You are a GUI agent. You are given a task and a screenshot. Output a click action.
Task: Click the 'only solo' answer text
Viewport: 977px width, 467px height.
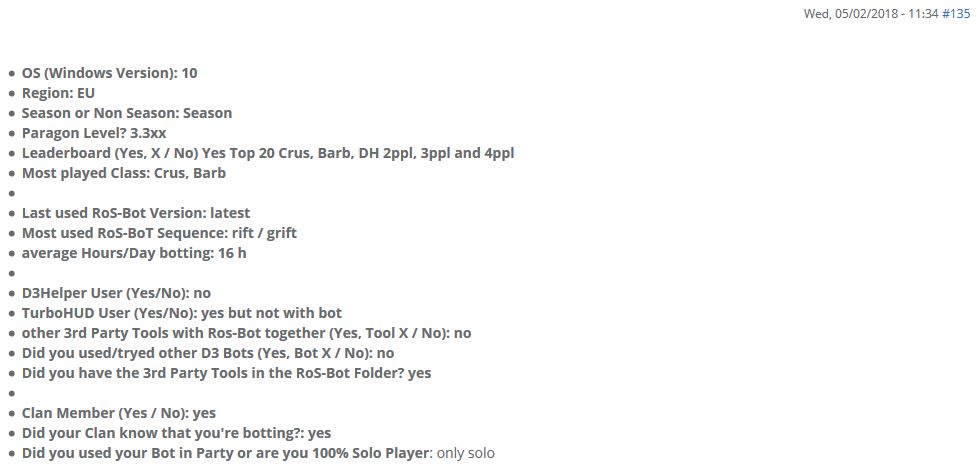[x=466, y=453]
